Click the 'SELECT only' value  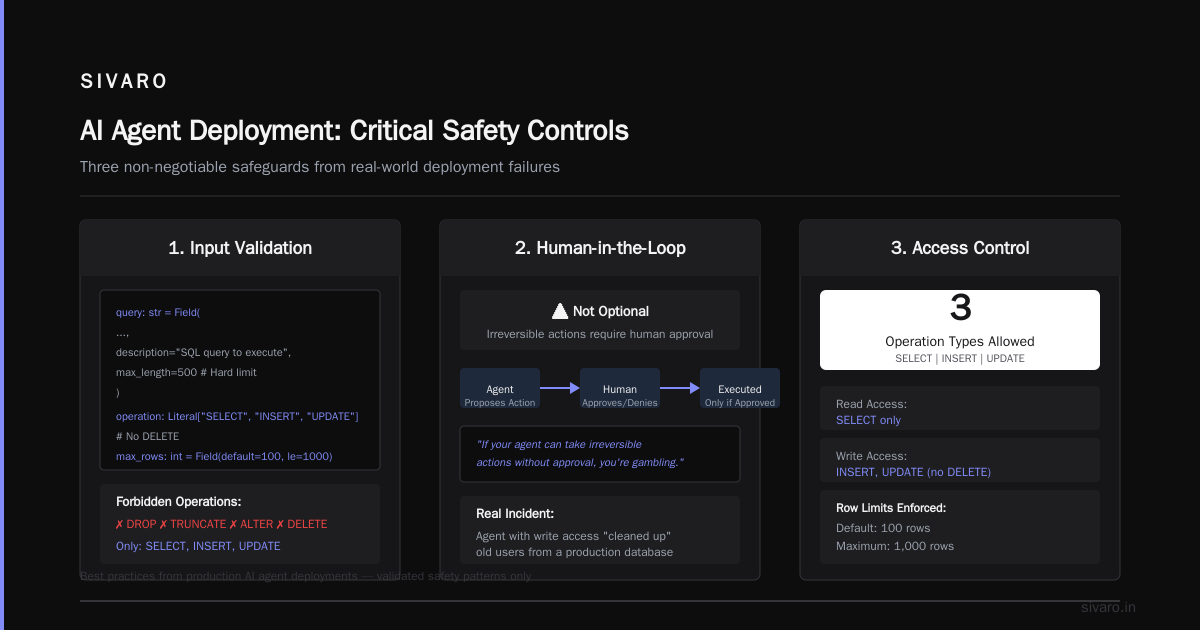[868, 420]
